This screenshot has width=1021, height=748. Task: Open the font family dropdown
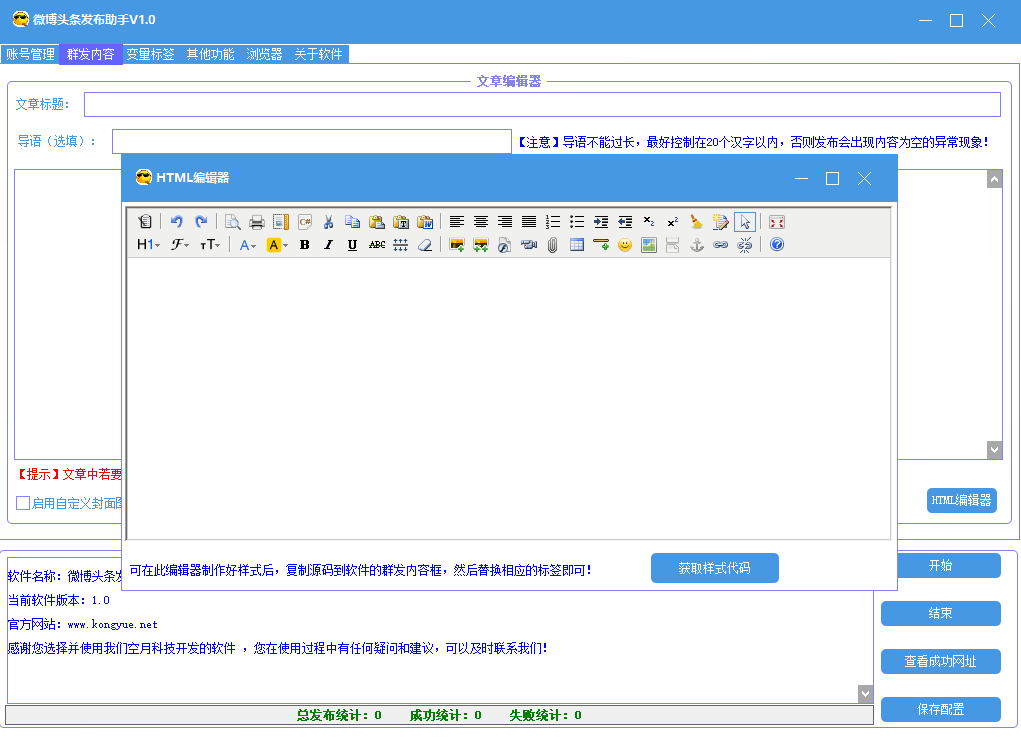[x=180, y=245]
